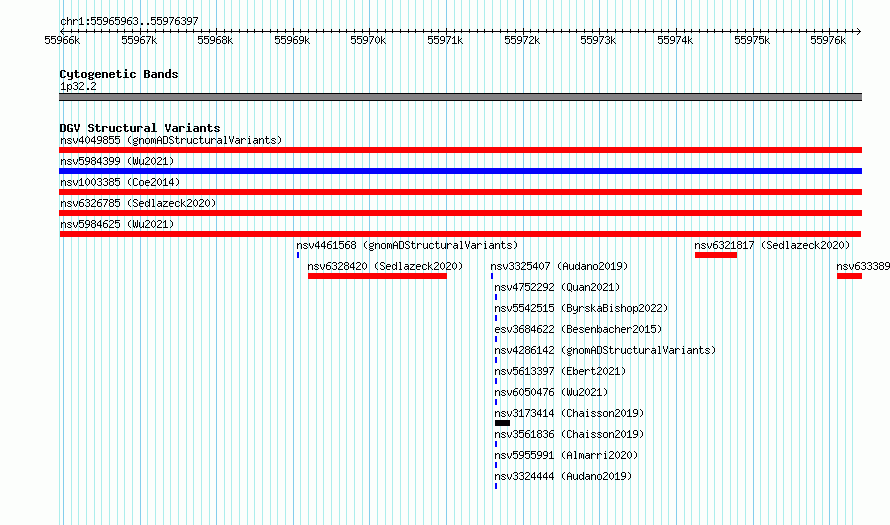Click the 55968k ruler label
The height and width of the screenshot is (525, 890).
tap(215, 40)
